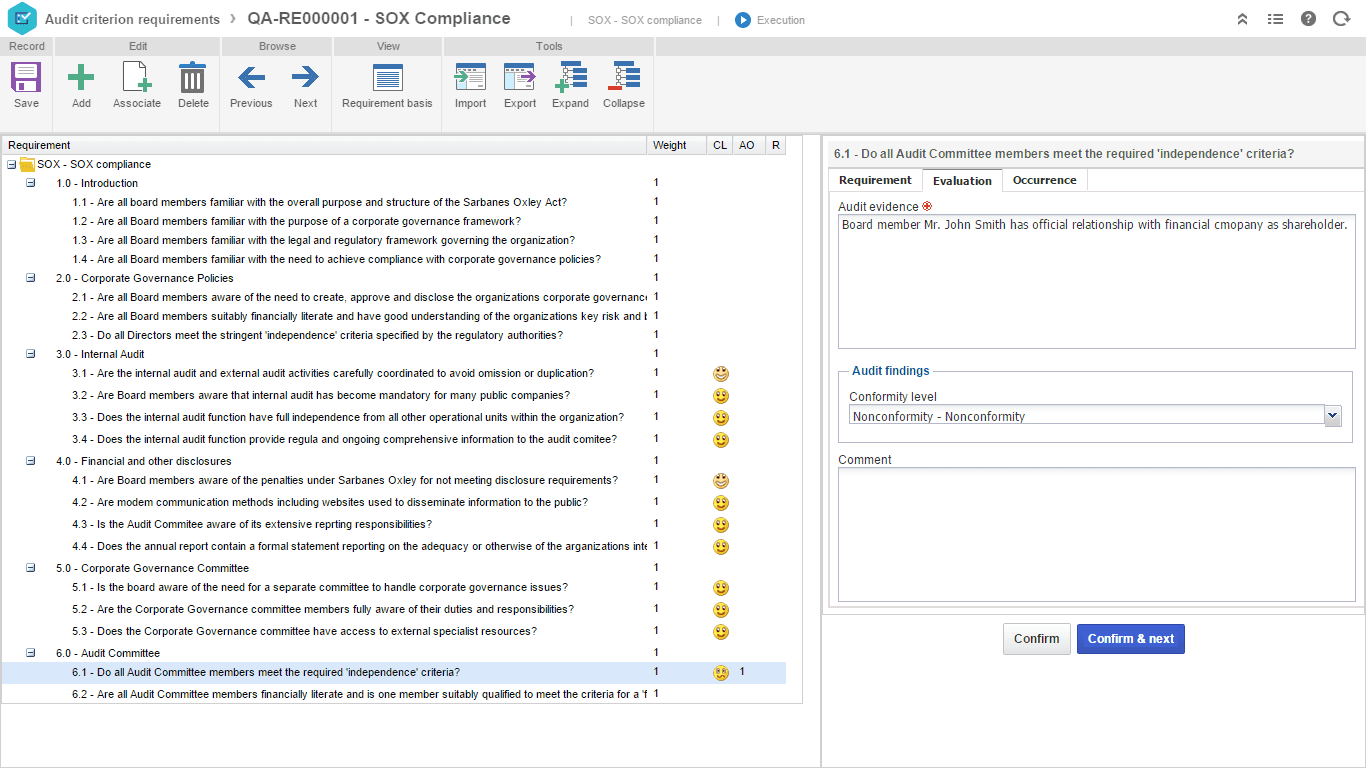Collapse the 6.0 - Audit Committee section
Screen dimensions: 1366x768
[x=30, y=653]
